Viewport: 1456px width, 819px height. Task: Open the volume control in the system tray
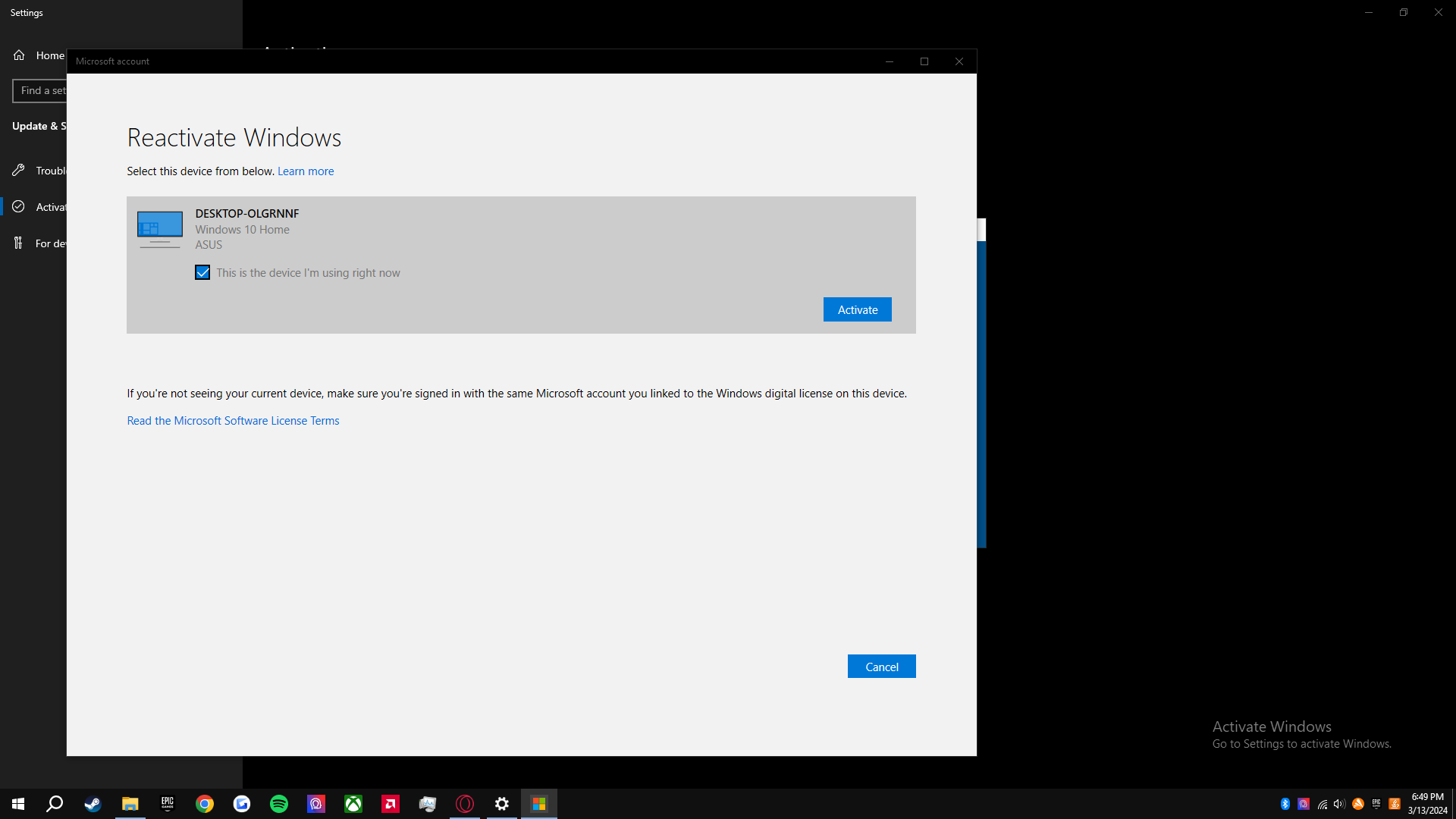[1338, 803]
